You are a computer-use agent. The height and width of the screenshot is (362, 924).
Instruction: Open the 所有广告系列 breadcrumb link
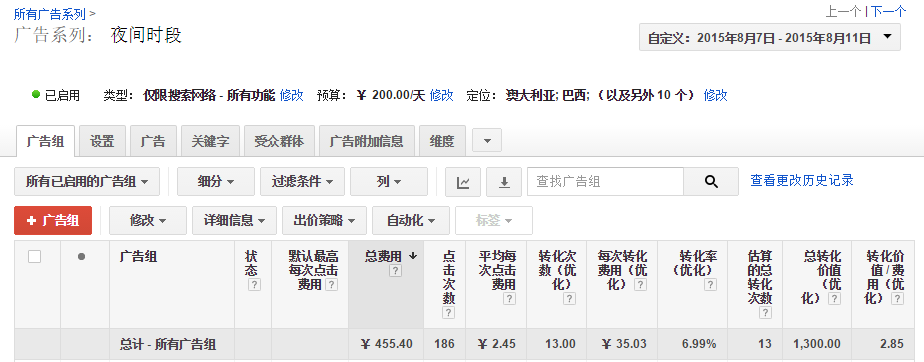coord(50,14)
